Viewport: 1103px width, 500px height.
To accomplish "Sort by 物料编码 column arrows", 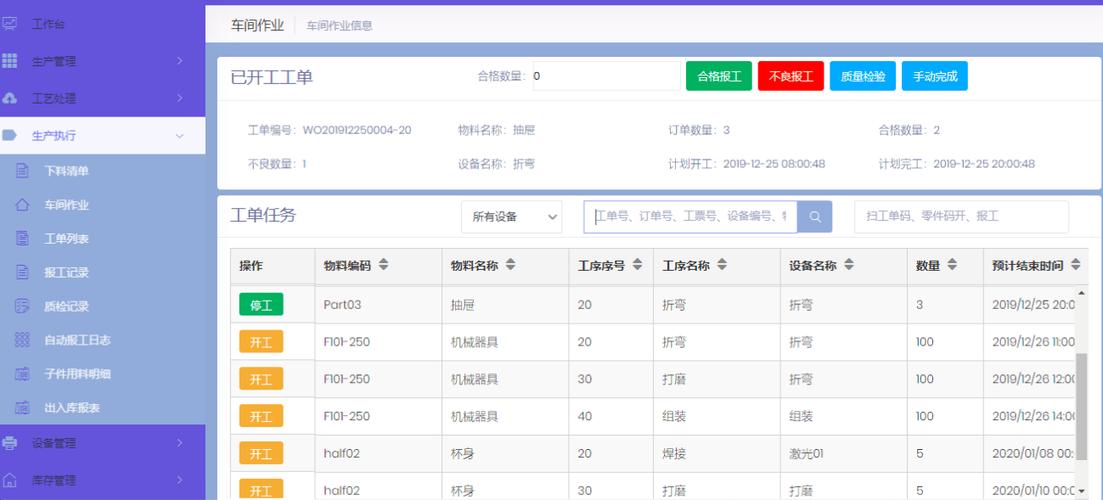I will pyautogui.click(x=383, y=265).
